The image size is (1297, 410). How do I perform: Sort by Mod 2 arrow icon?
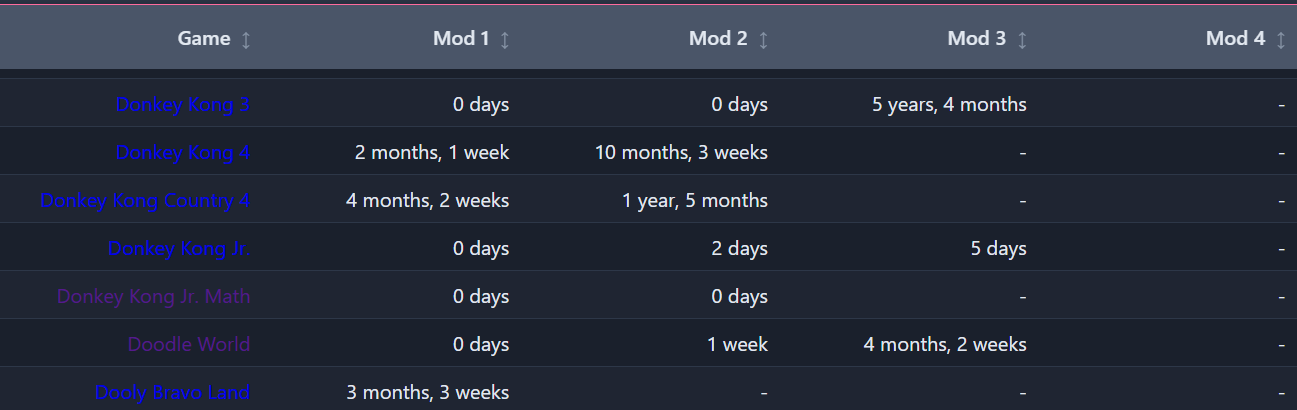[x=763, y=39]
